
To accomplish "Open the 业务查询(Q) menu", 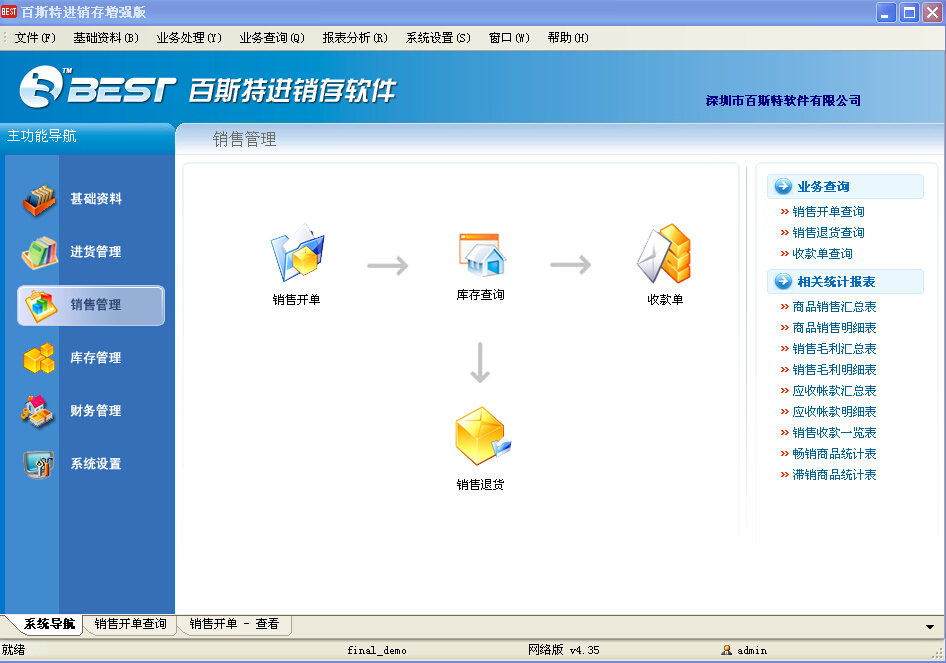I will point(272,38).
